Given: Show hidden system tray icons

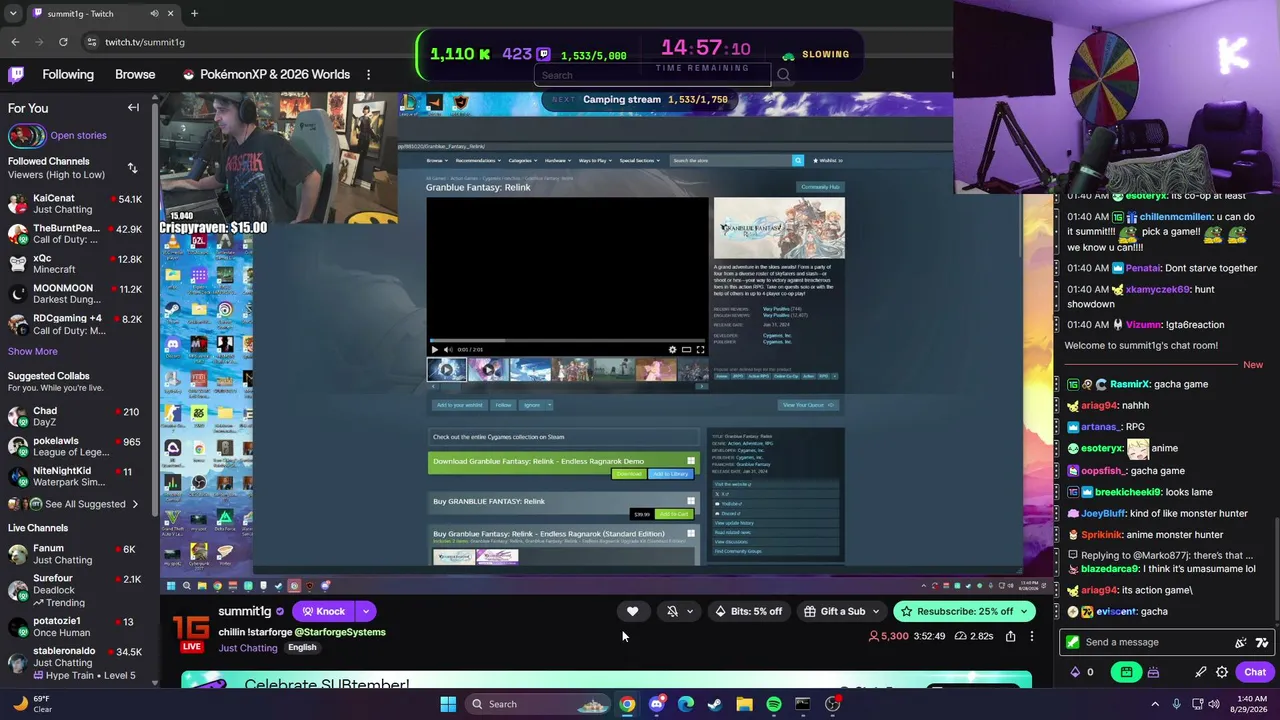Looking at the screenshot, I should coord(1155,704).
